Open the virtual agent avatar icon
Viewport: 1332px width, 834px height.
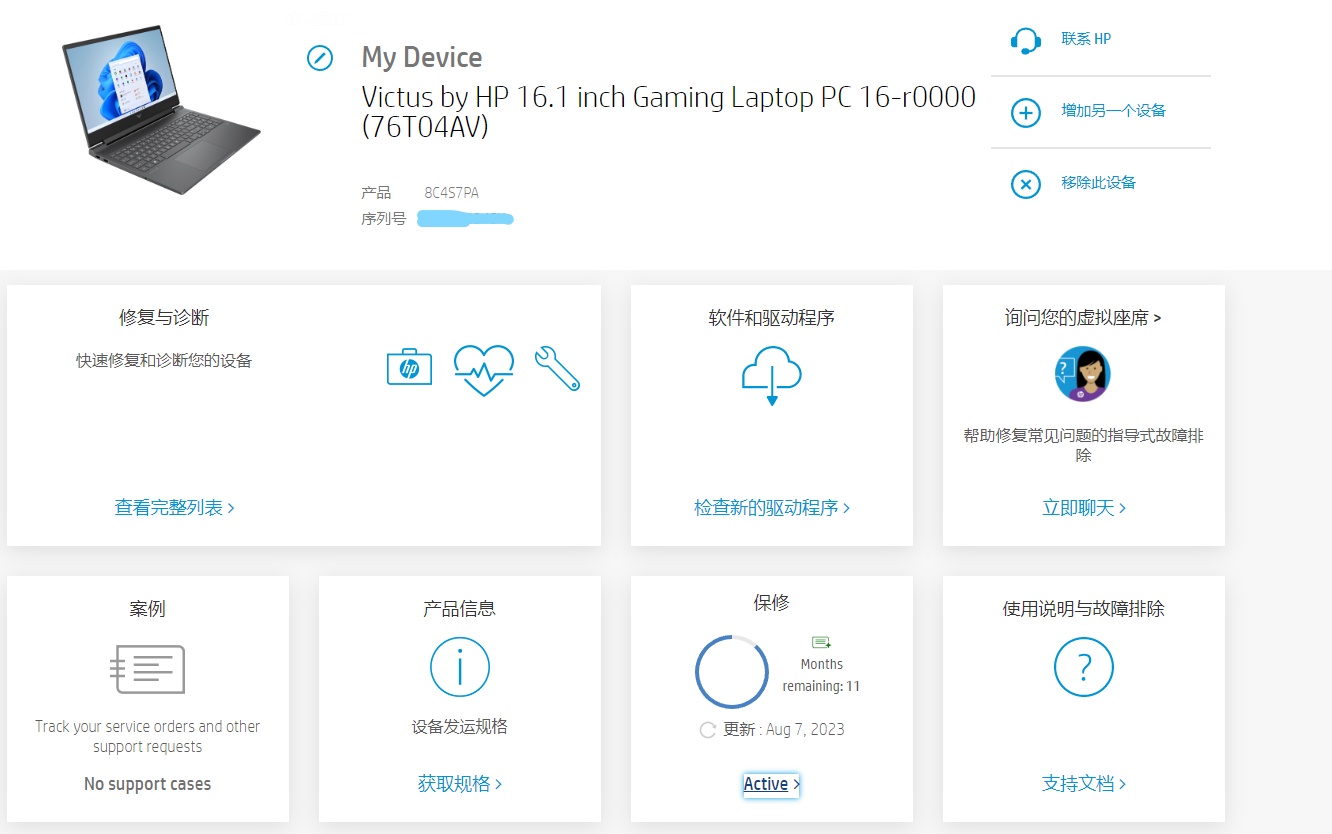coord(1083,375)
